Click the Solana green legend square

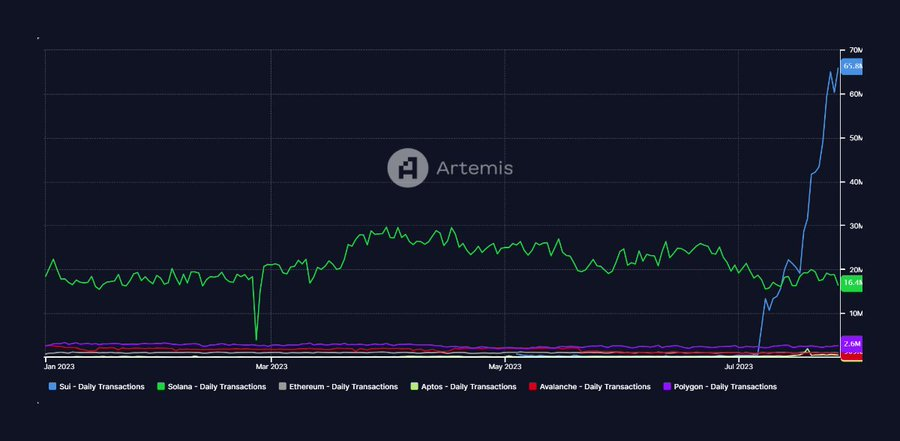160,386
